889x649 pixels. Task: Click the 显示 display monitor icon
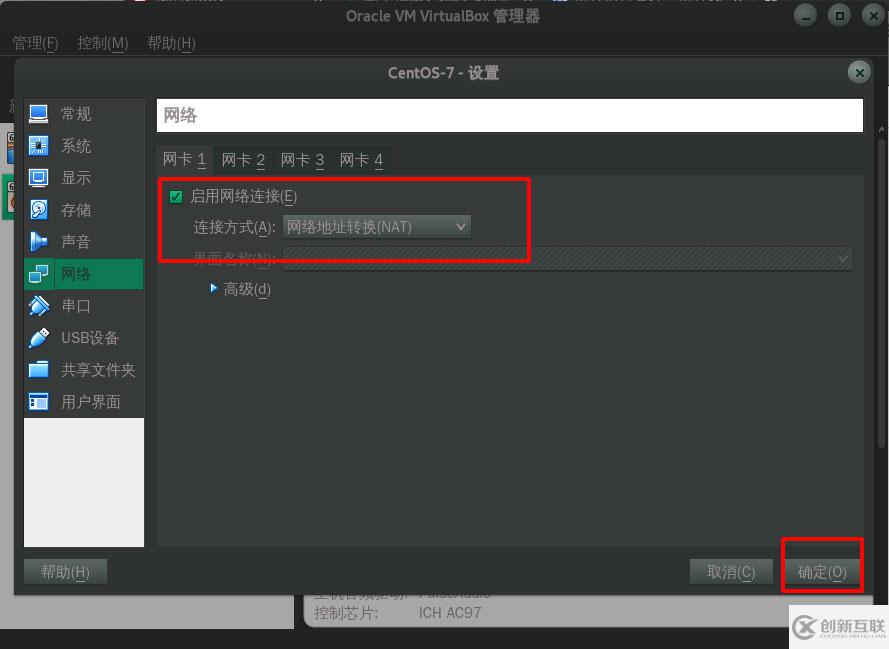click(39, 177)
